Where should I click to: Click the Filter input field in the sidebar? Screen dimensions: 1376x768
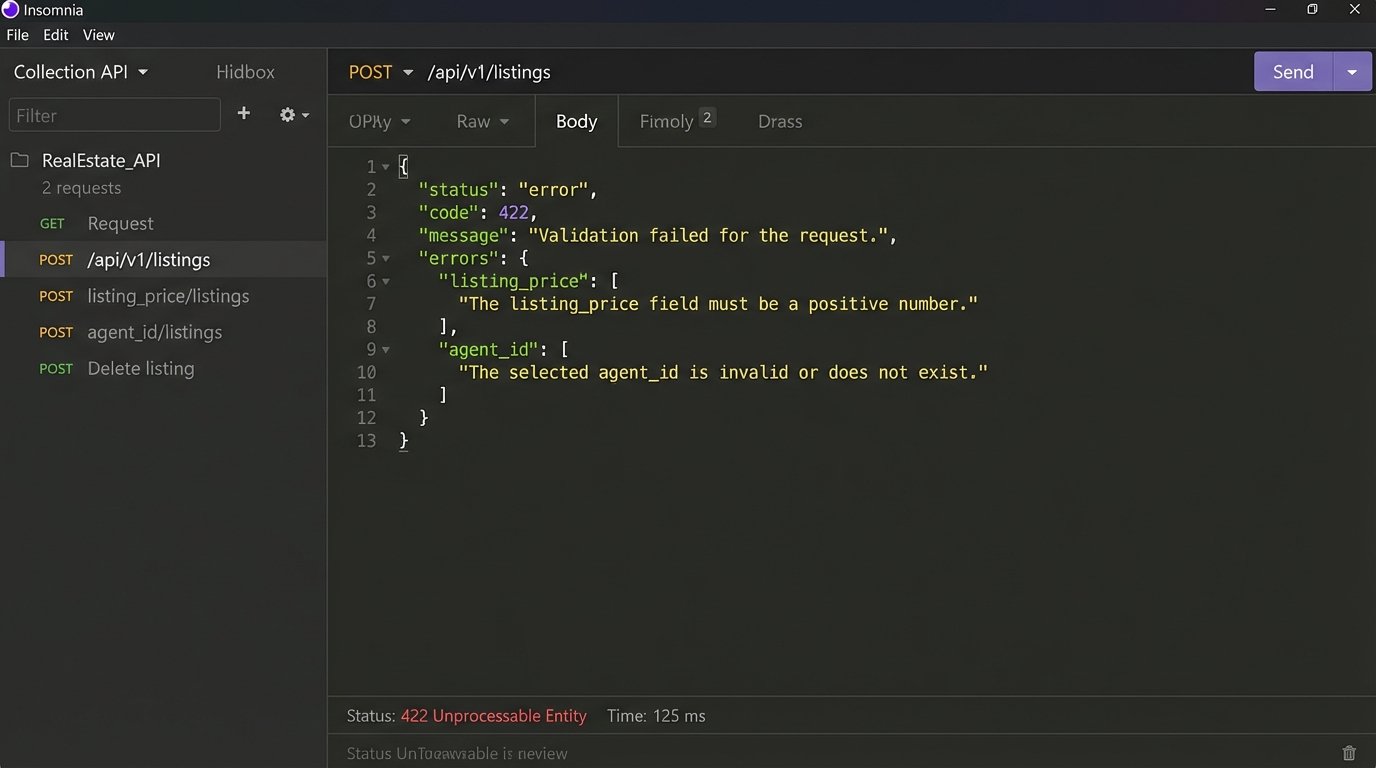tap(114, 114)
